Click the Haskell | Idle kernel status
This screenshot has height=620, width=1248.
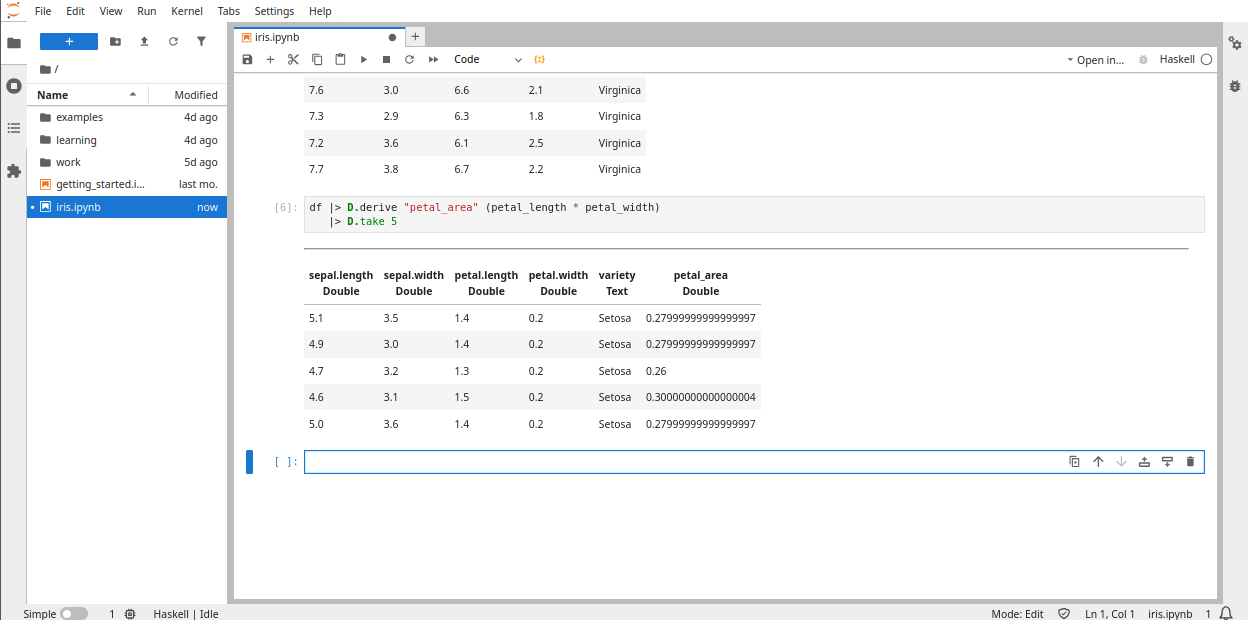(186, 613)
